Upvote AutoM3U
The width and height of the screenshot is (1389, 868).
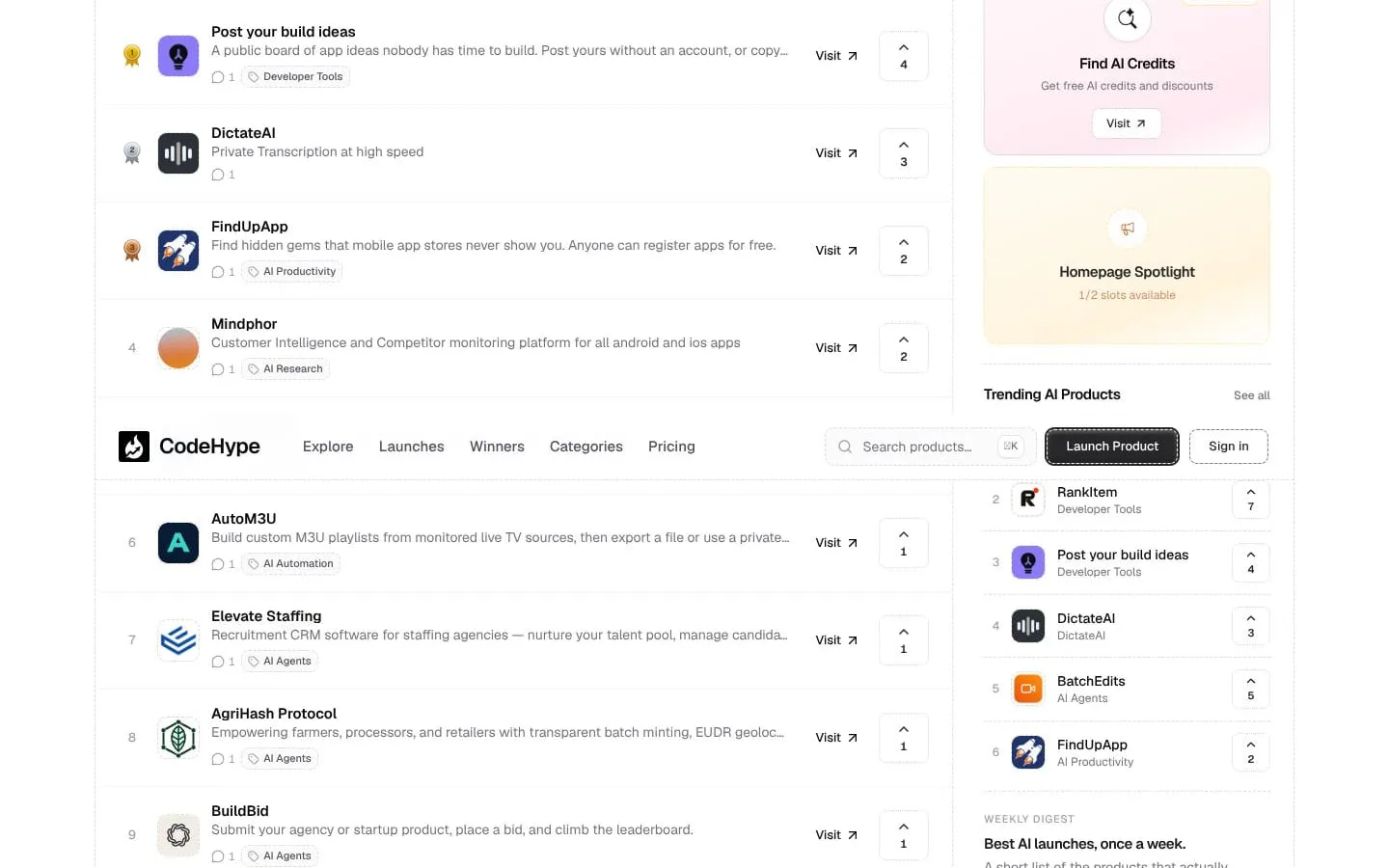tap(904, 543)
